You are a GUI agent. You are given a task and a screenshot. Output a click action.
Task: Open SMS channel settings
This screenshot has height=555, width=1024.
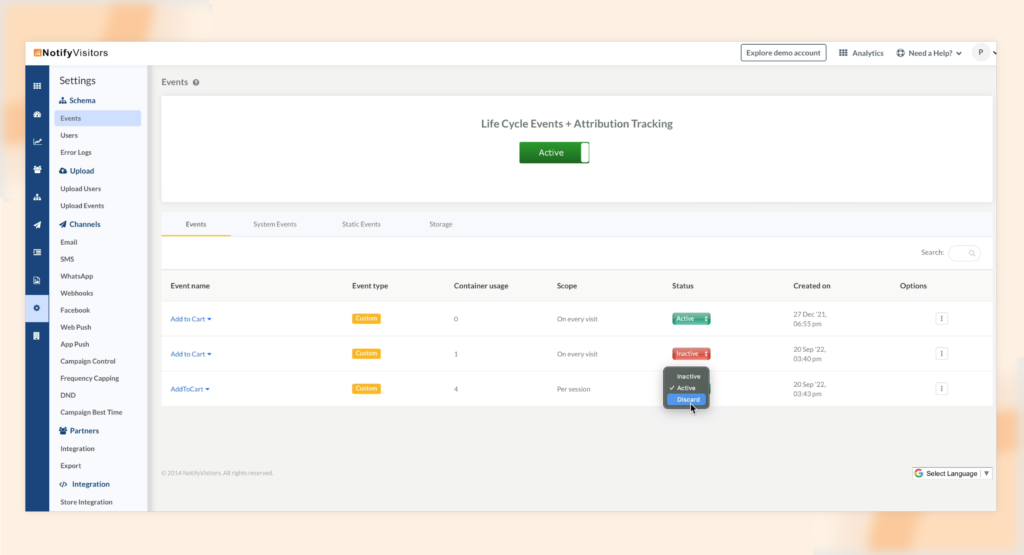(x=67, y=259)
